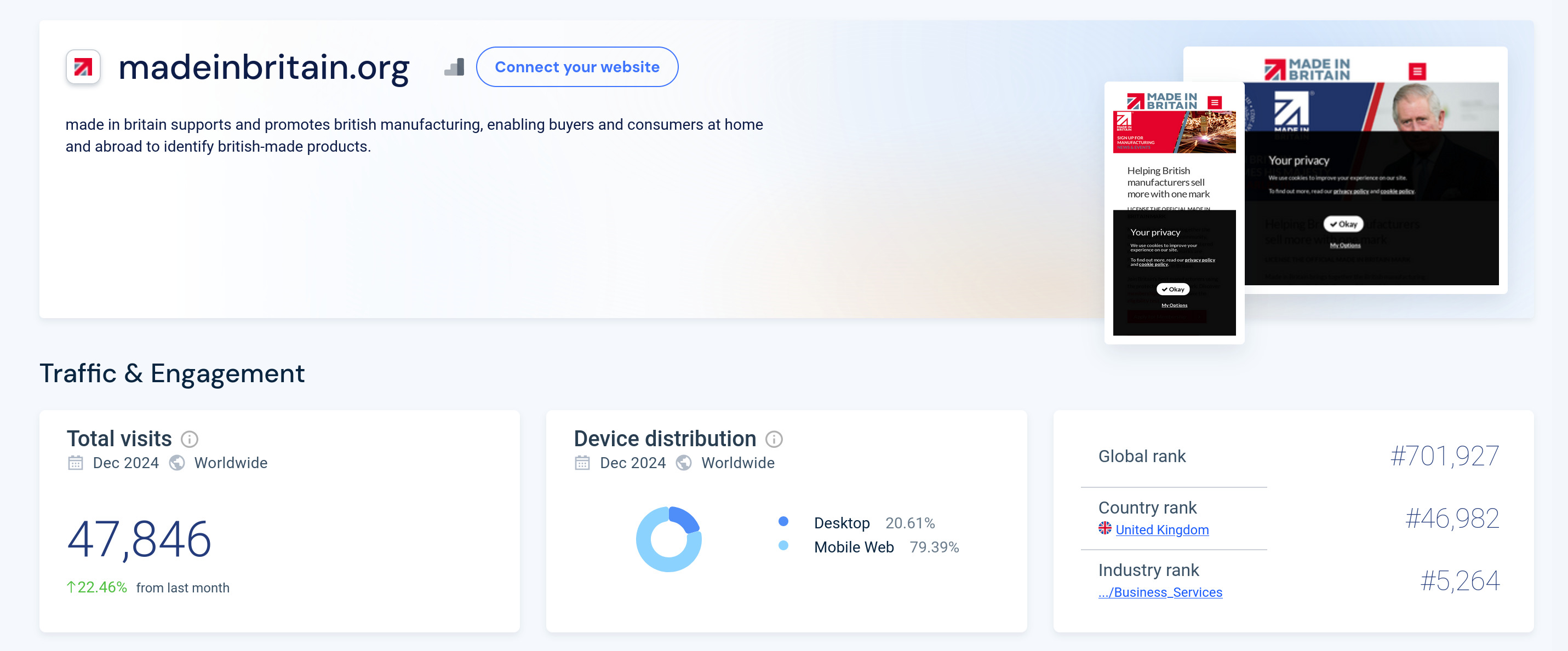1568x651 pixels.
Task: Click the globe icon under Total visits
Action: point(177,463)
